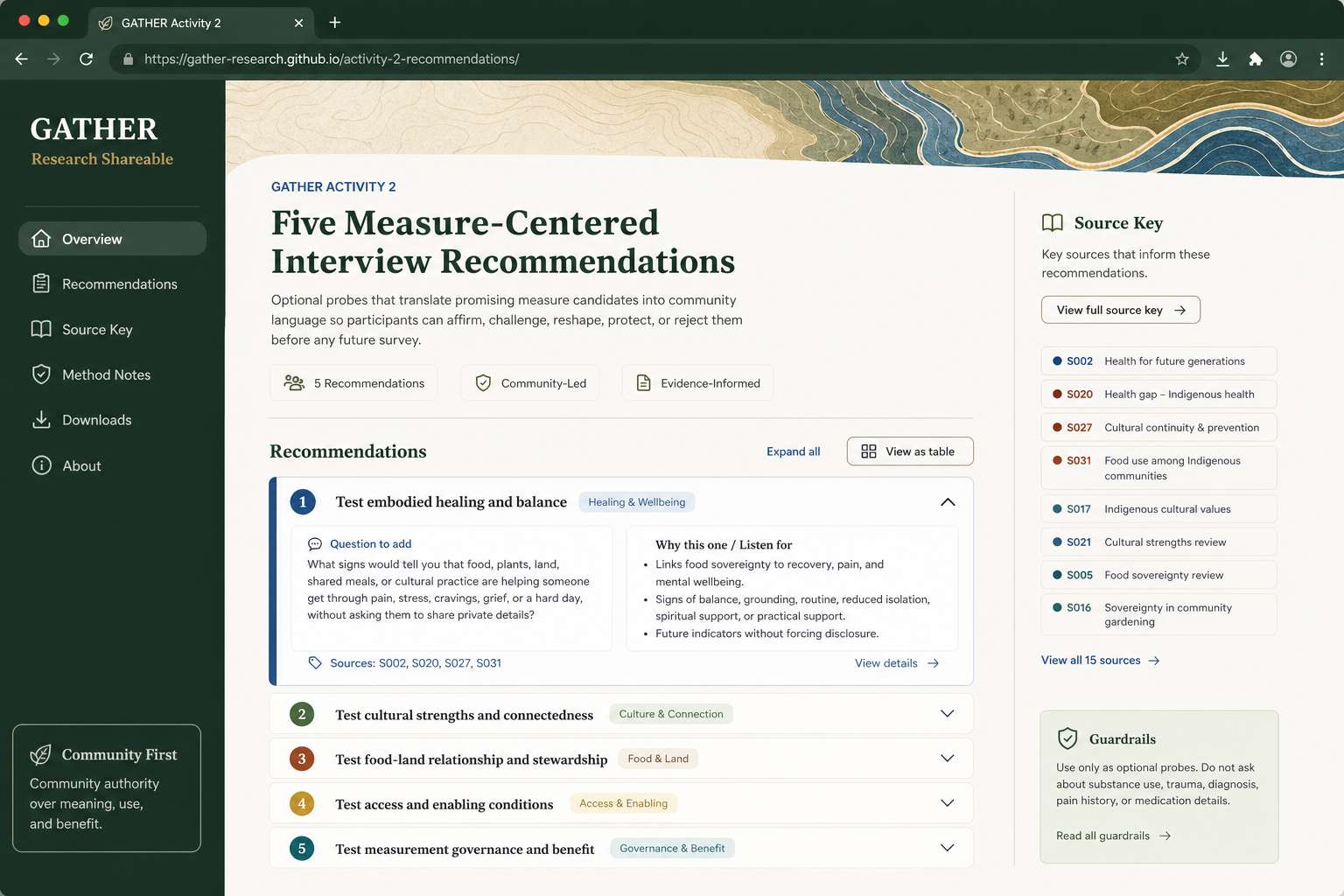Image resolution: width=1344 pixels, height=896 pixels.
Task: Open a new browser tab
Action: tap(334, 23)
